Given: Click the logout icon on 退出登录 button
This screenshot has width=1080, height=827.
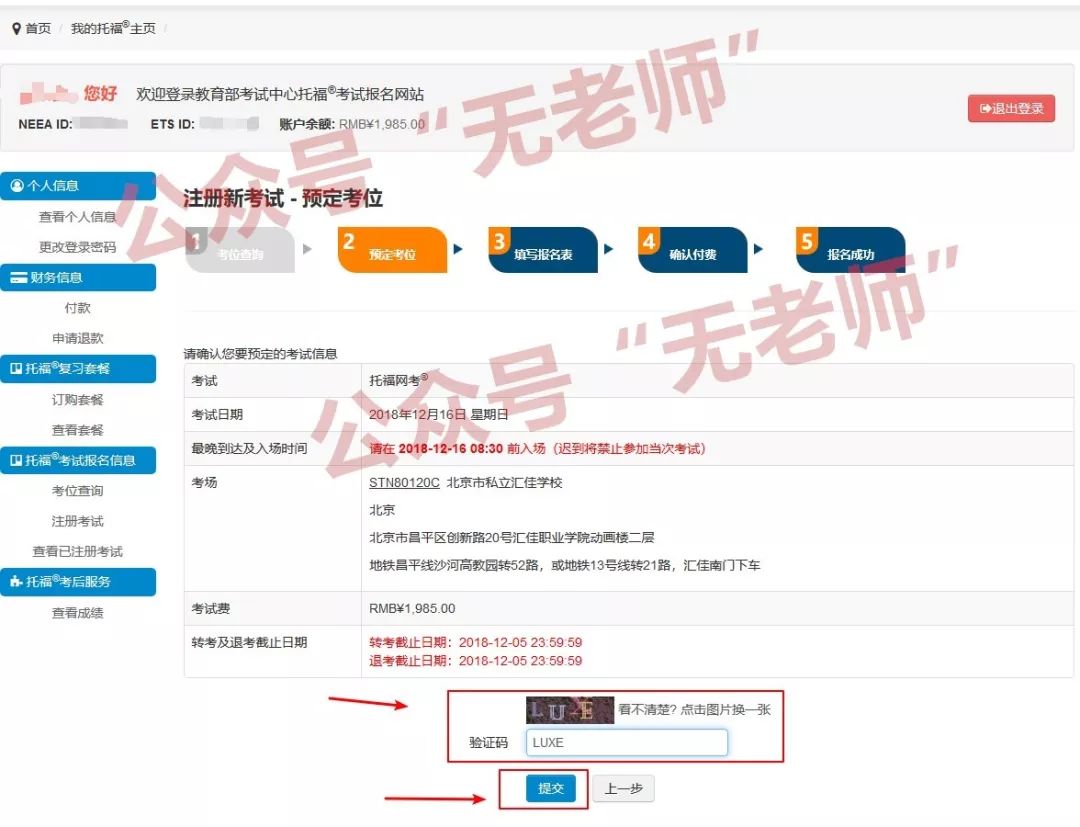Looking at the screenshot, I should point(985,108).
